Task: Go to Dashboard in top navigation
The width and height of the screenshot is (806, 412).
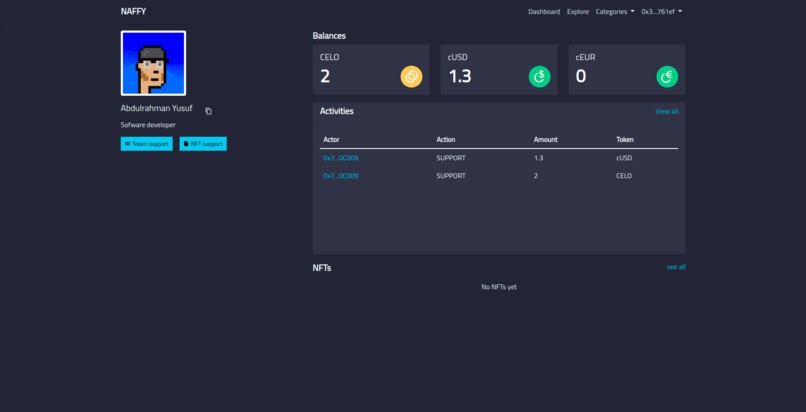Action: pos(544,11)
